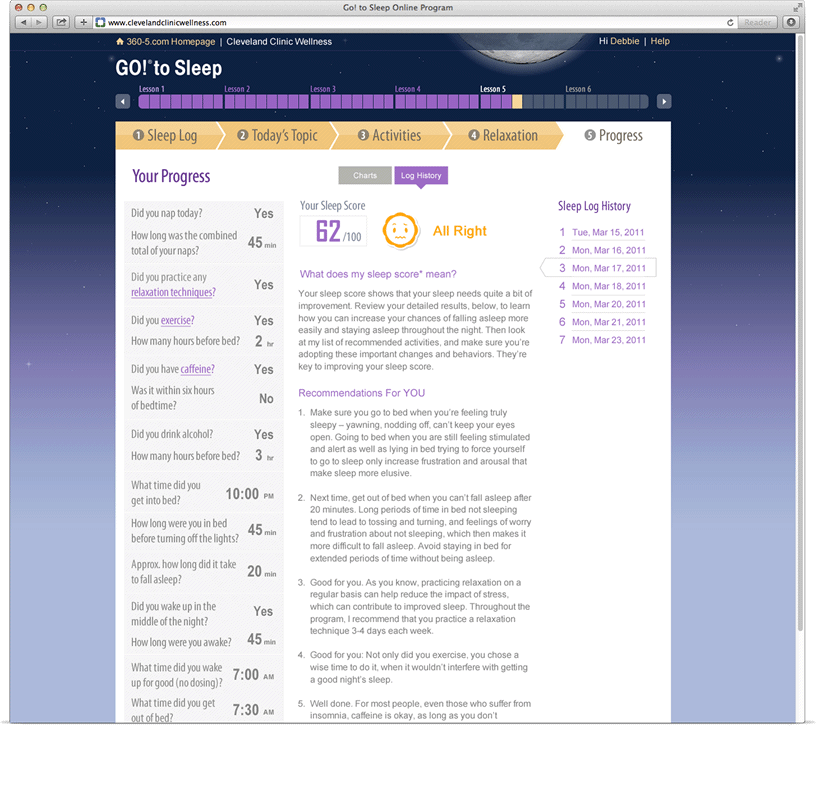Click the share icon in browser toolbar
The image size is (816, 802).
tap(62, 22)
